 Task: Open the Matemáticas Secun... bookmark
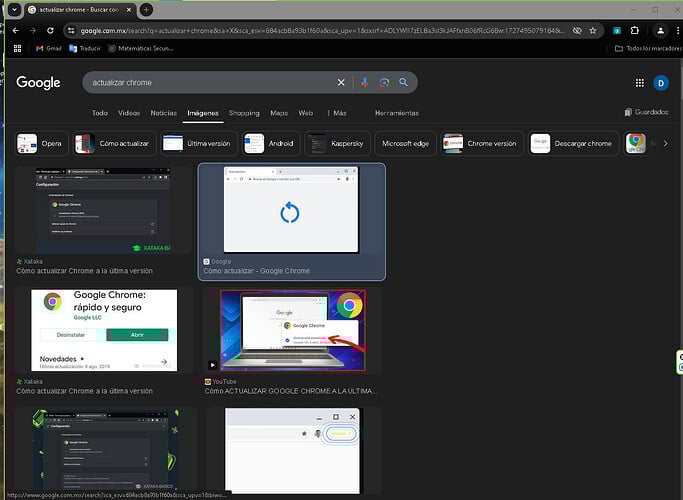[141, 48]
